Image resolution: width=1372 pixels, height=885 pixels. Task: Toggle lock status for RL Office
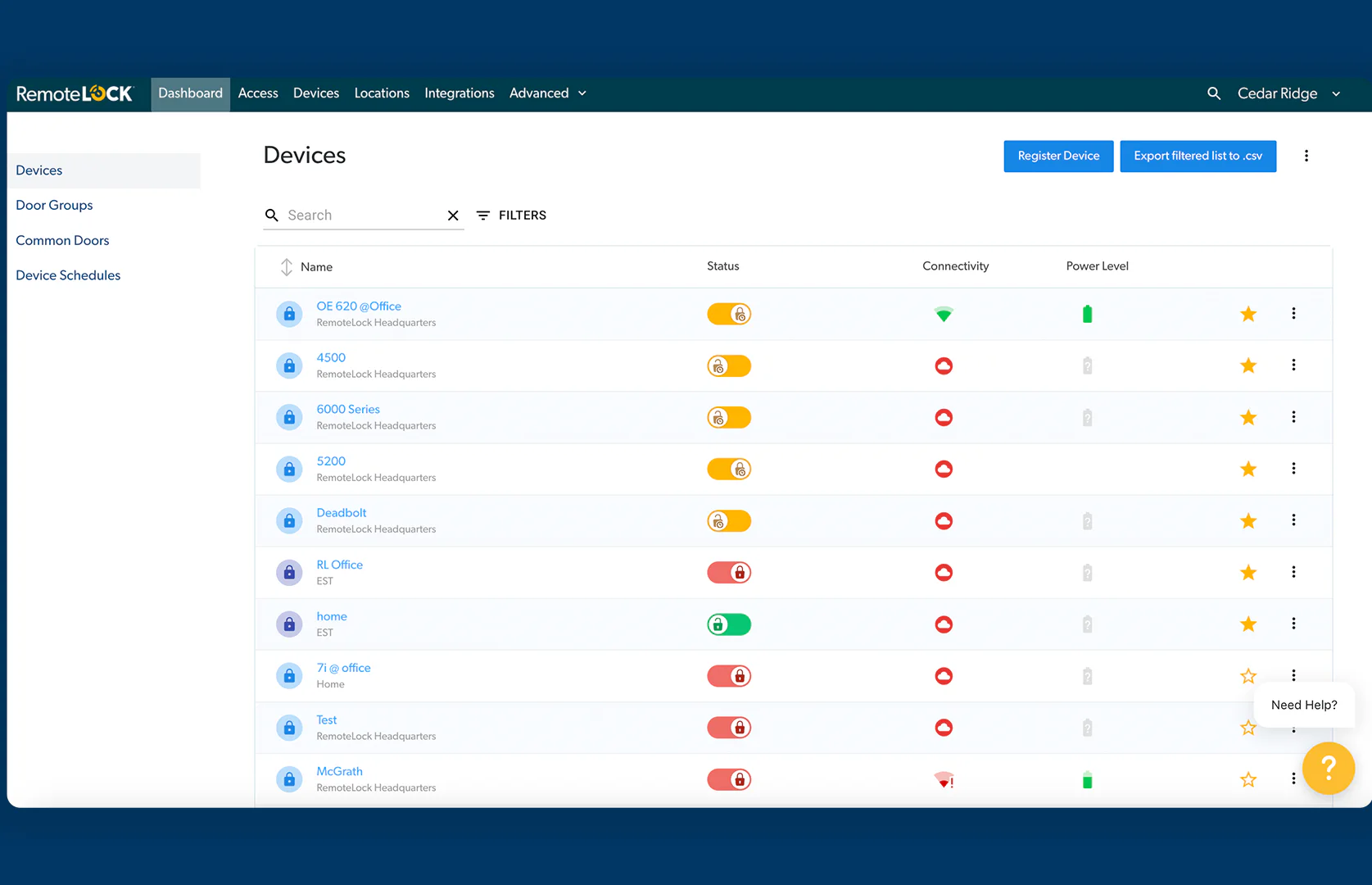(729, 572)
